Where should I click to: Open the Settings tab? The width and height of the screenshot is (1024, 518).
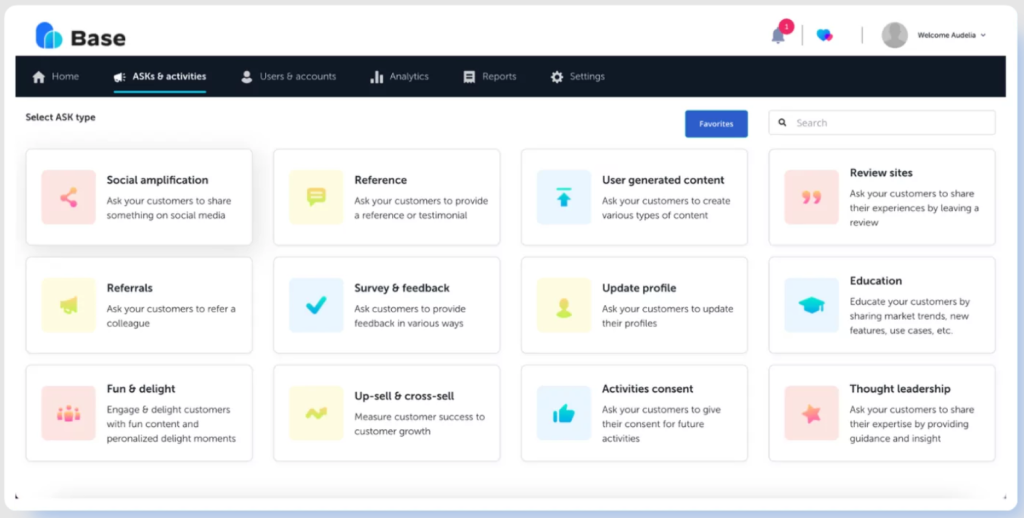coord(577,76)
